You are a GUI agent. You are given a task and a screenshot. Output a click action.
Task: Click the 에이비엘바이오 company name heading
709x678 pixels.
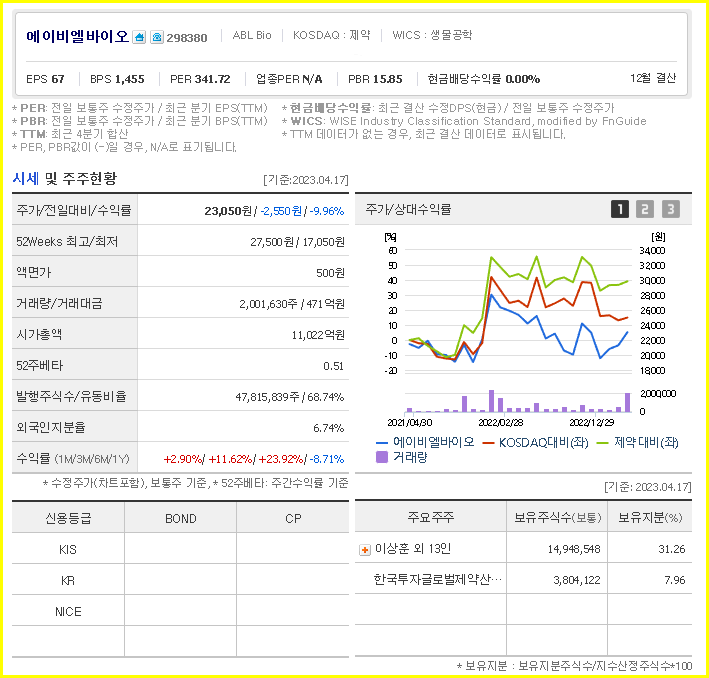pos(77,36)
